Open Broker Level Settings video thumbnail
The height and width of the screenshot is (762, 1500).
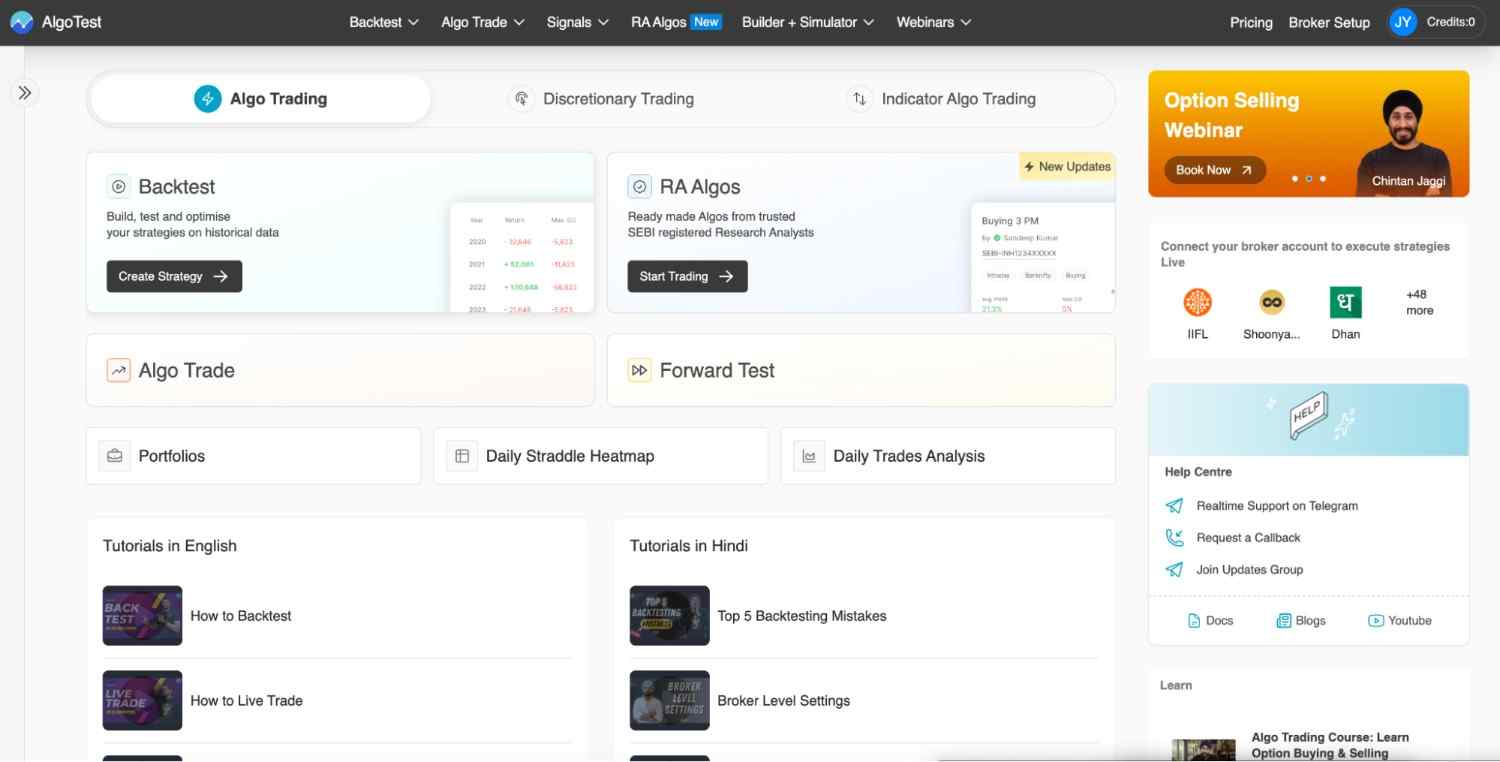669,700
